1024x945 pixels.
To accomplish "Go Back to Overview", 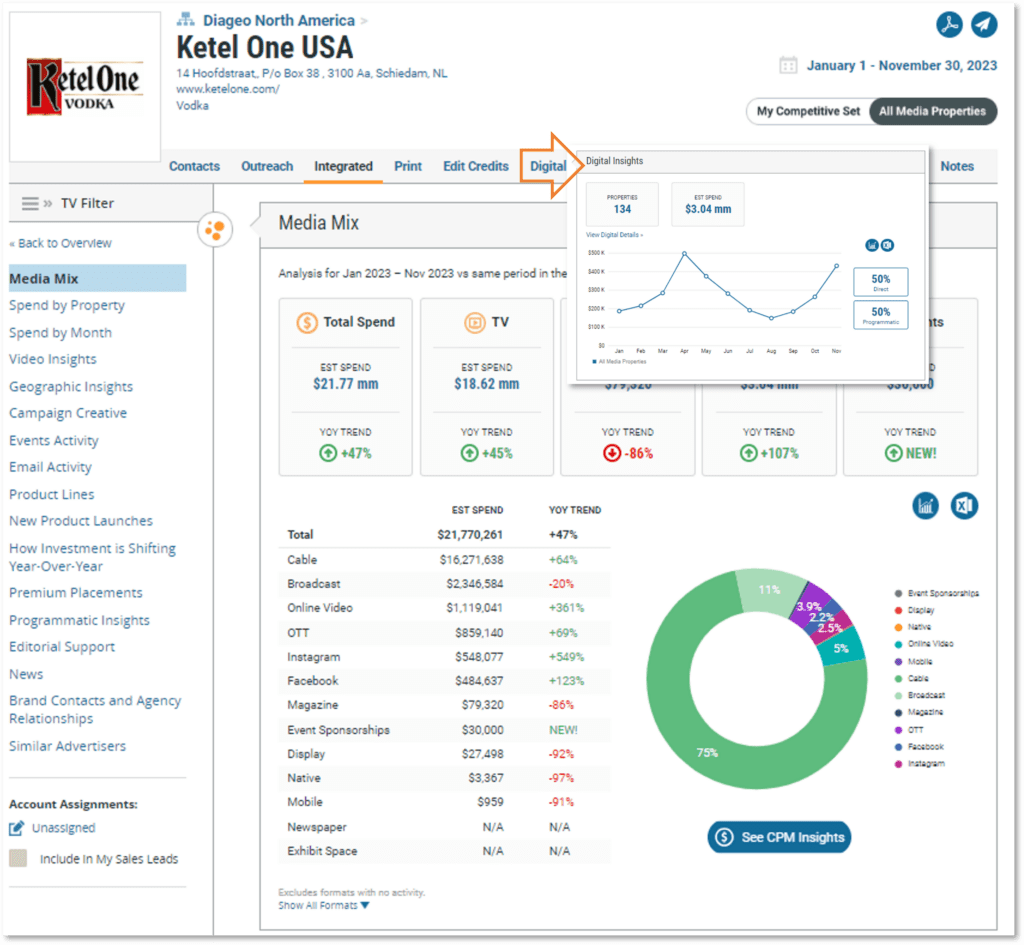I will point(60,243).
